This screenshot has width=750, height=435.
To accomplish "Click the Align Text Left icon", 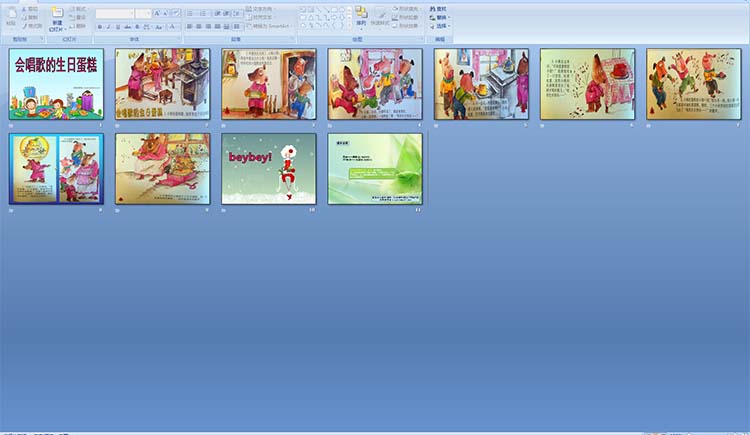I will pos(190,26).
